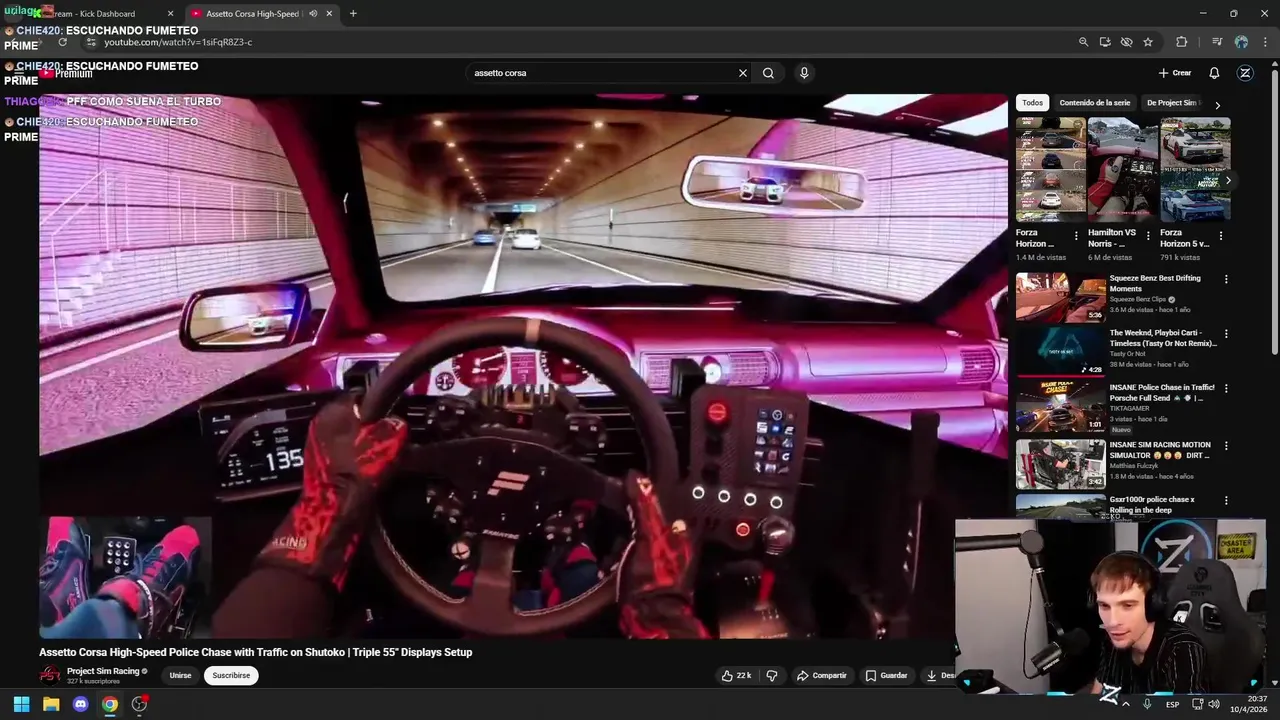The width and height of the screenshot is (1280, 720).
Task: Mute the Assetto Corsa tab audio icon
Action: (313, 14)
